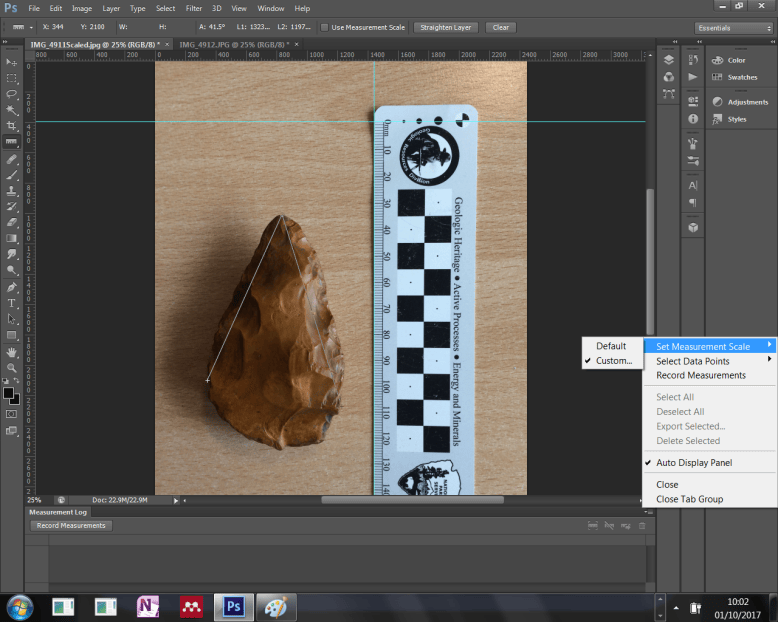Screen dimensions: 778x622
Task: Choose the checked Custom... scale option
Action: click(x=612, y=361)
